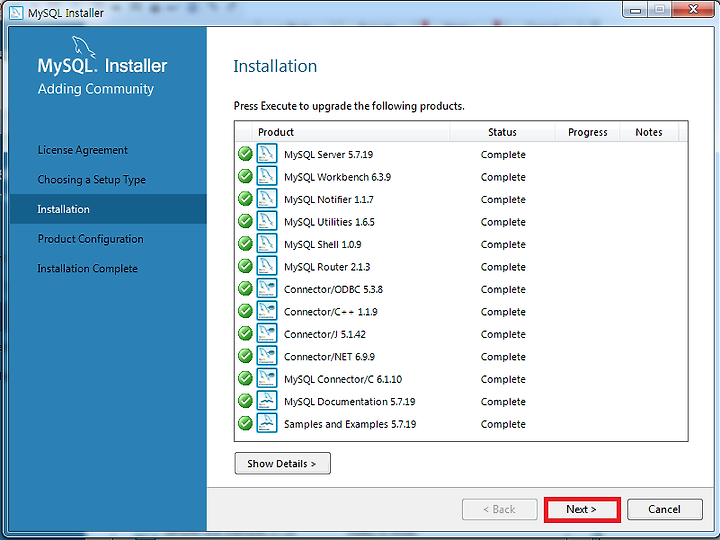Click green checkmark beside MySQL Connector/C 6.1.10

click(245, 379)
